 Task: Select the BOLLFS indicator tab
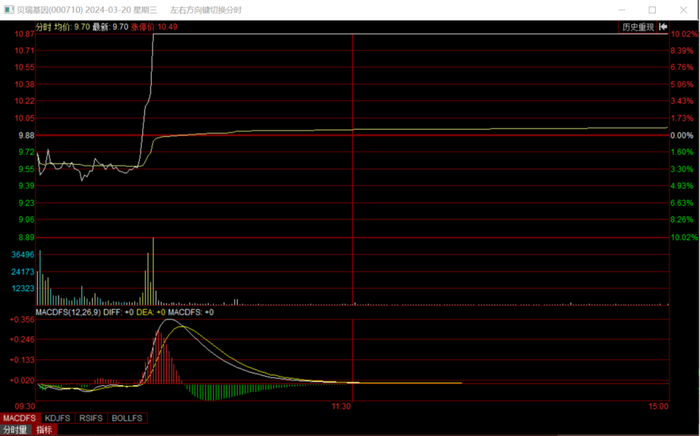127,418
